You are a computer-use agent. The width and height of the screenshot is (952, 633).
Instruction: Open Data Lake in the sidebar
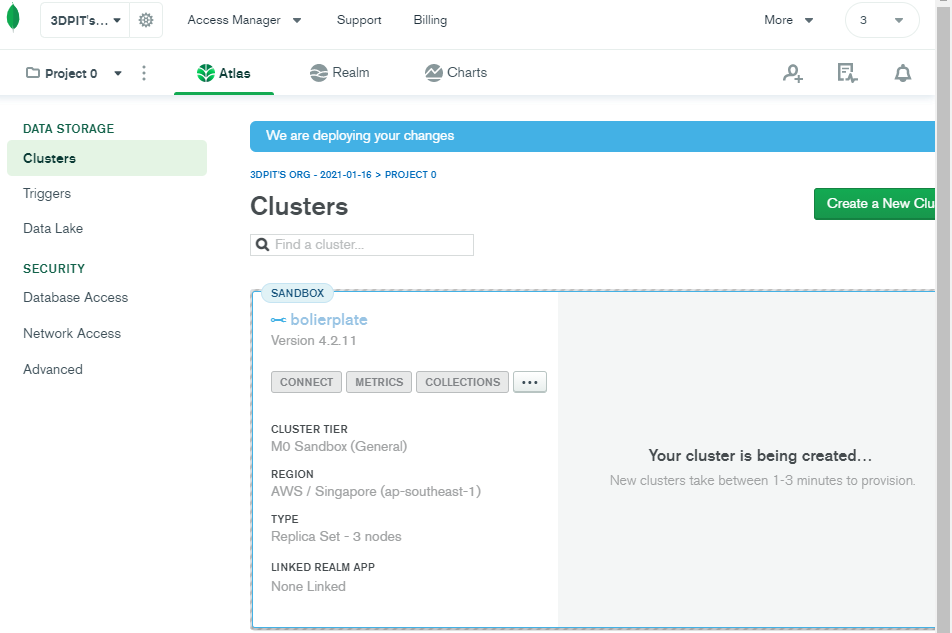pos(53,229)
